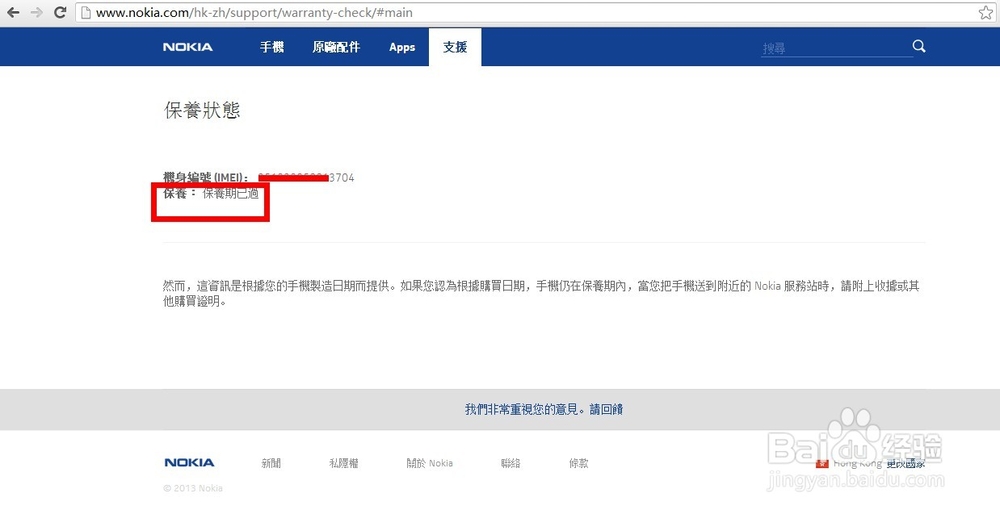Click the 保養狀態 heading text
The image size is (1000, 514).
pyautogui.click(x=202, y=110)
